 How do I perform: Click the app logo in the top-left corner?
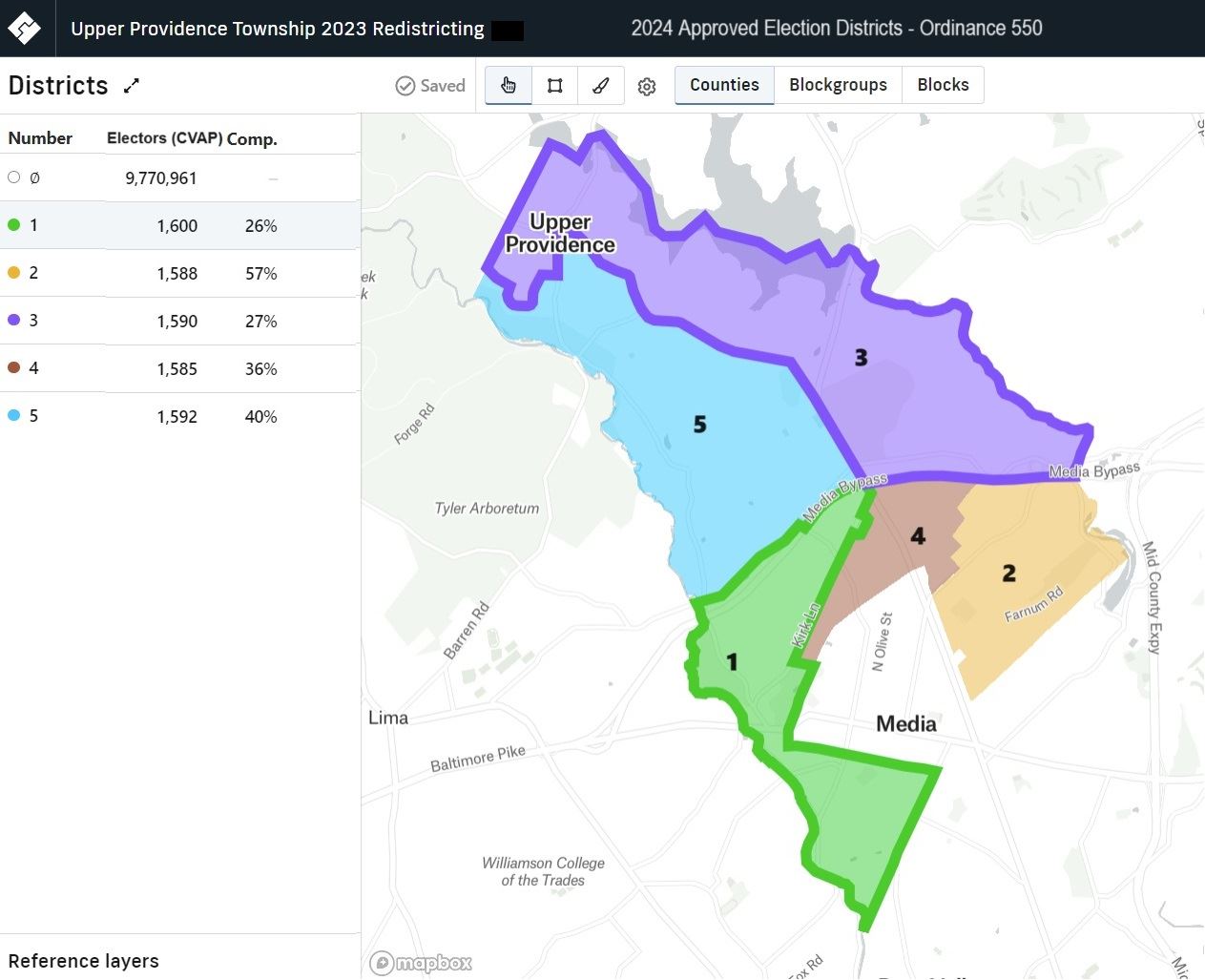coord(26,28)
